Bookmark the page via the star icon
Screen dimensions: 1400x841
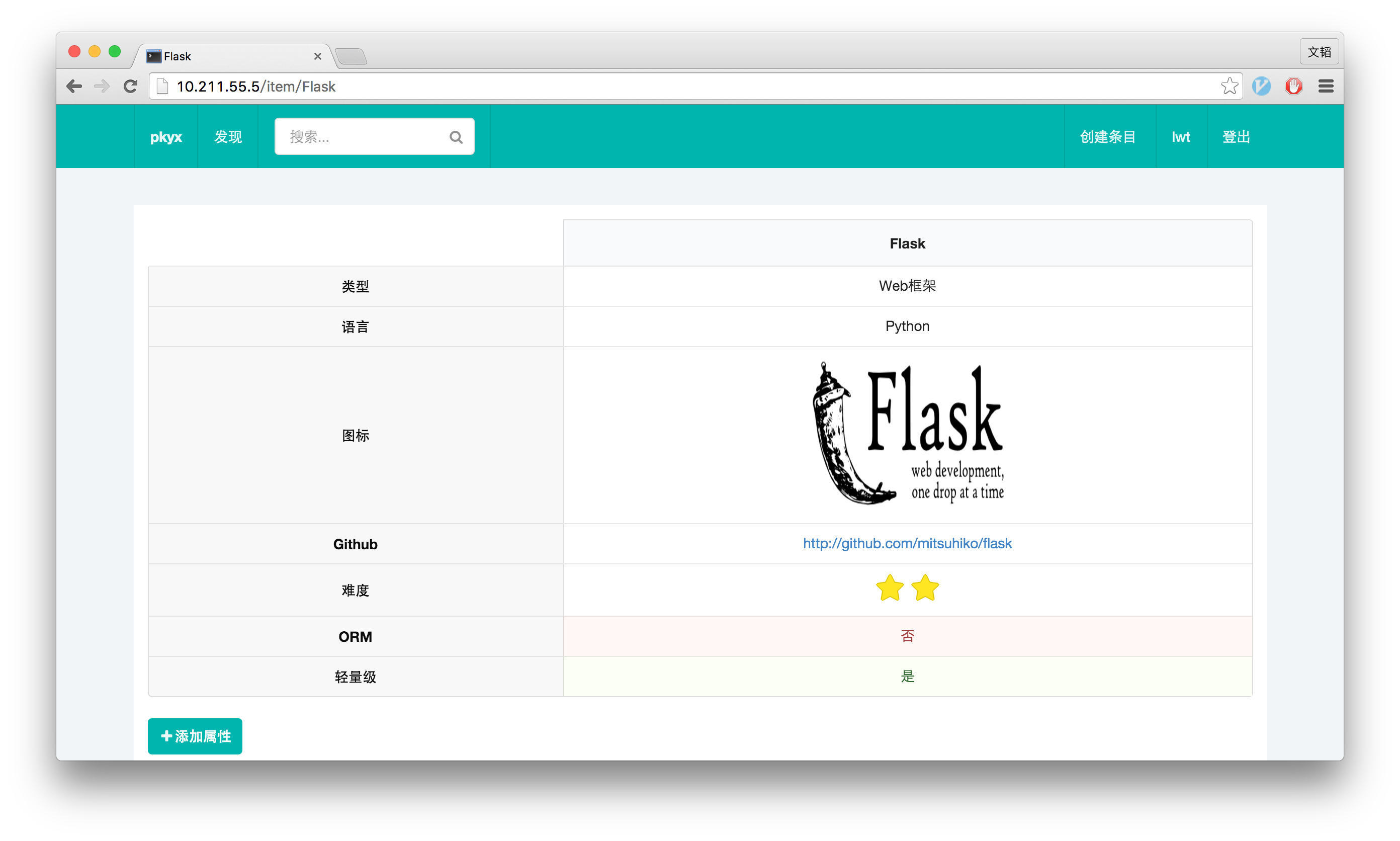coord(1229,86)
